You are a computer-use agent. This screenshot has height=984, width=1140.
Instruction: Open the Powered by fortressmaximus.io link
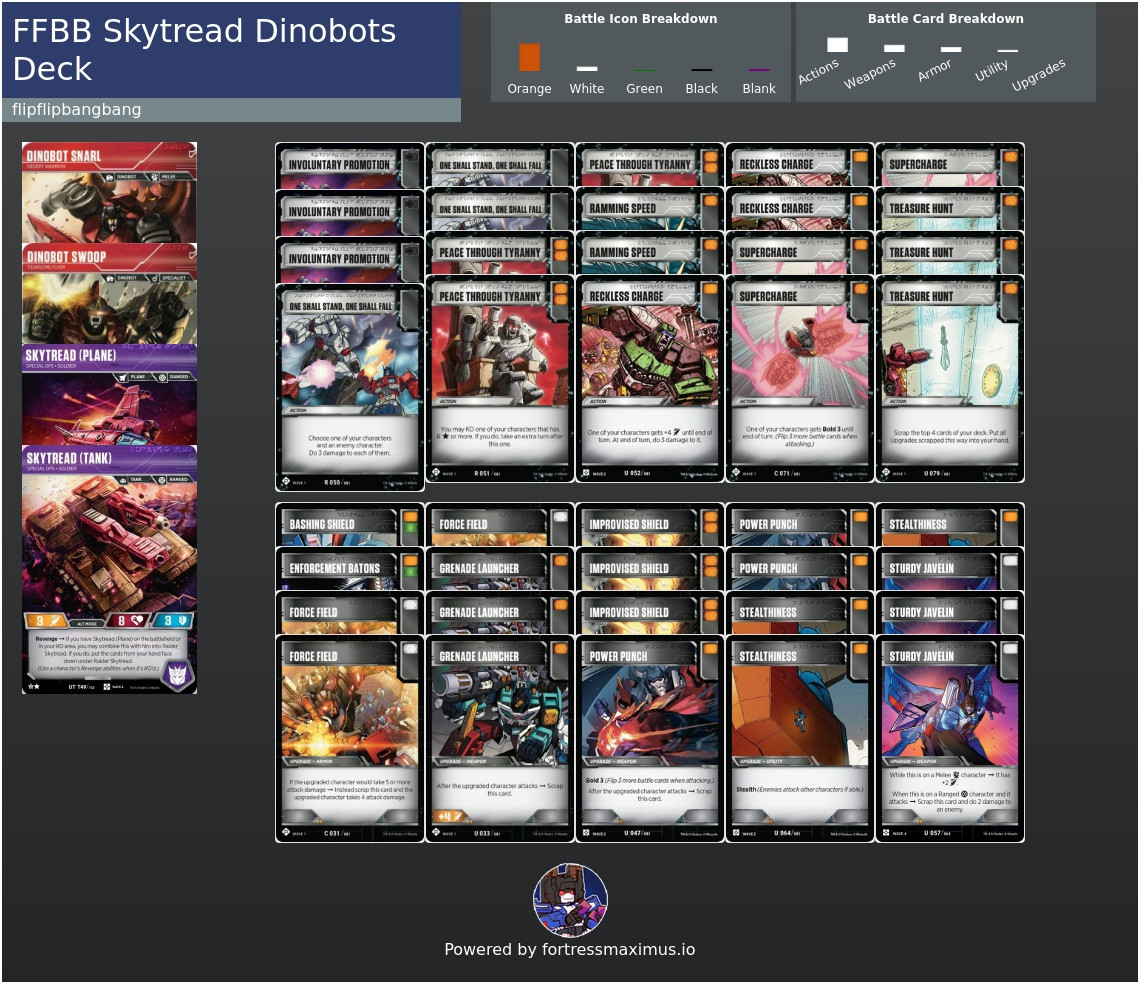569,949
